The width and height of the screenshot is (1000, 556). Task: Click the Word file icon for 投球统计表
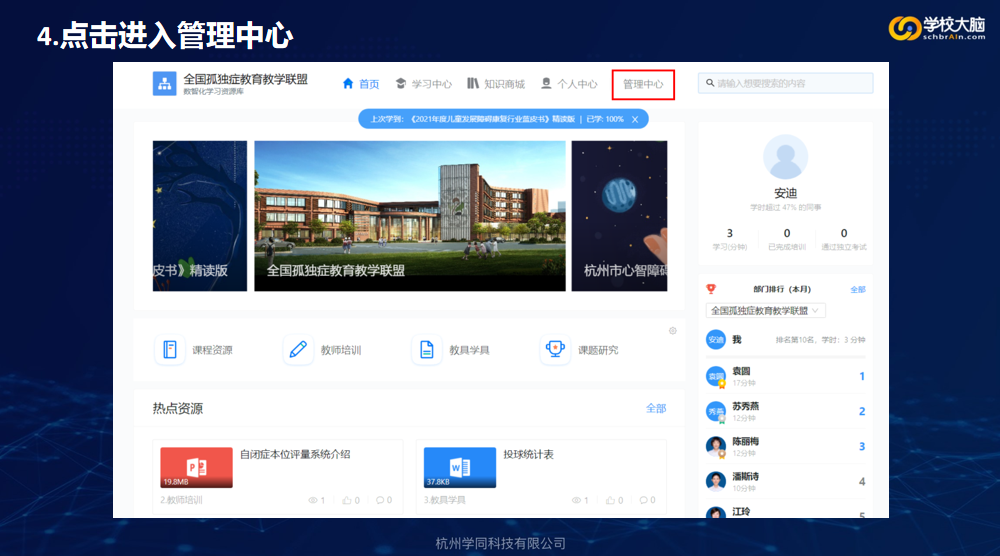click(459, 467)
